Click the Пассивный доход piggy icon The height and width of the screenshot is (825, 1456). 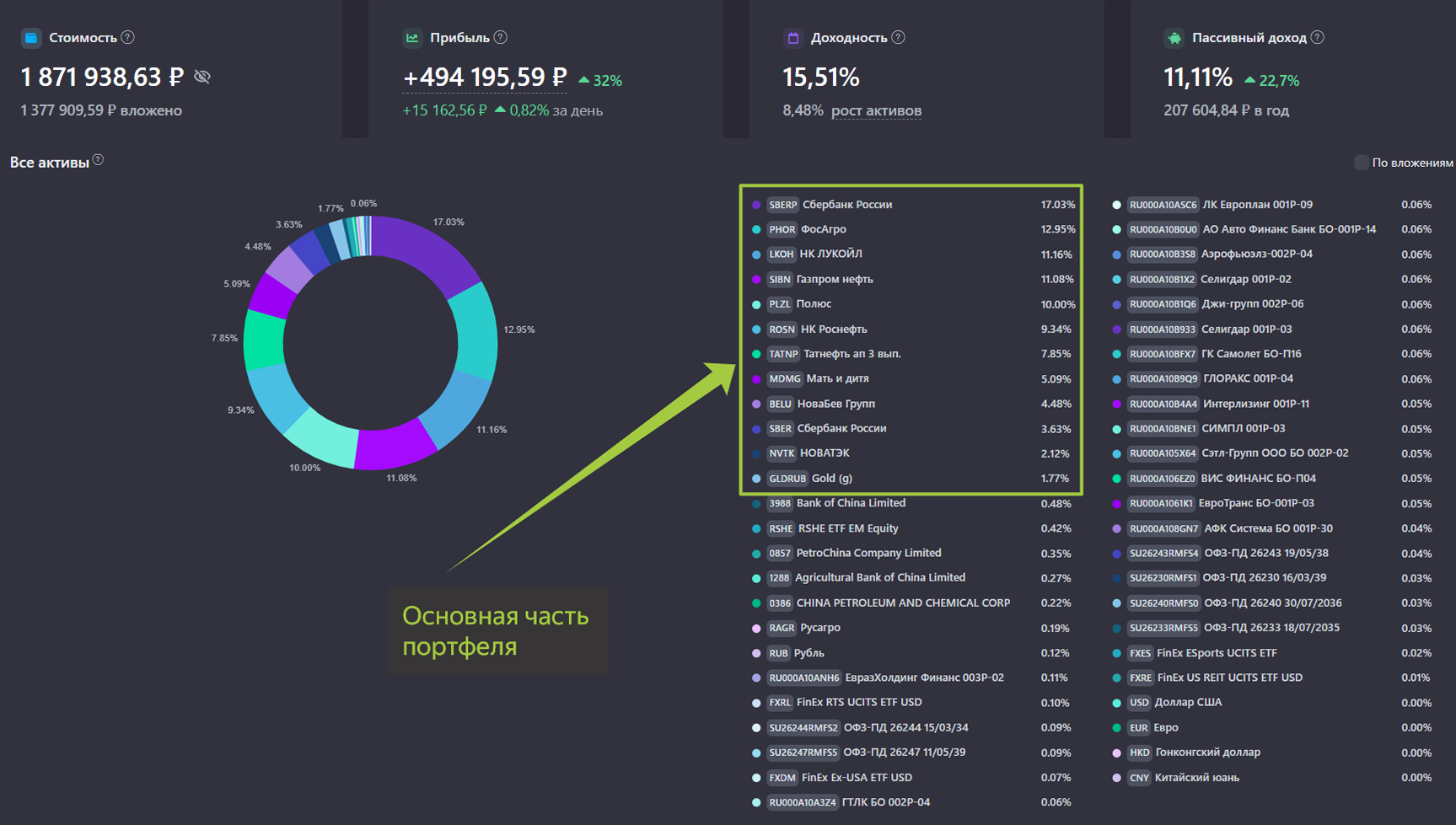(x=1174, y=38)
